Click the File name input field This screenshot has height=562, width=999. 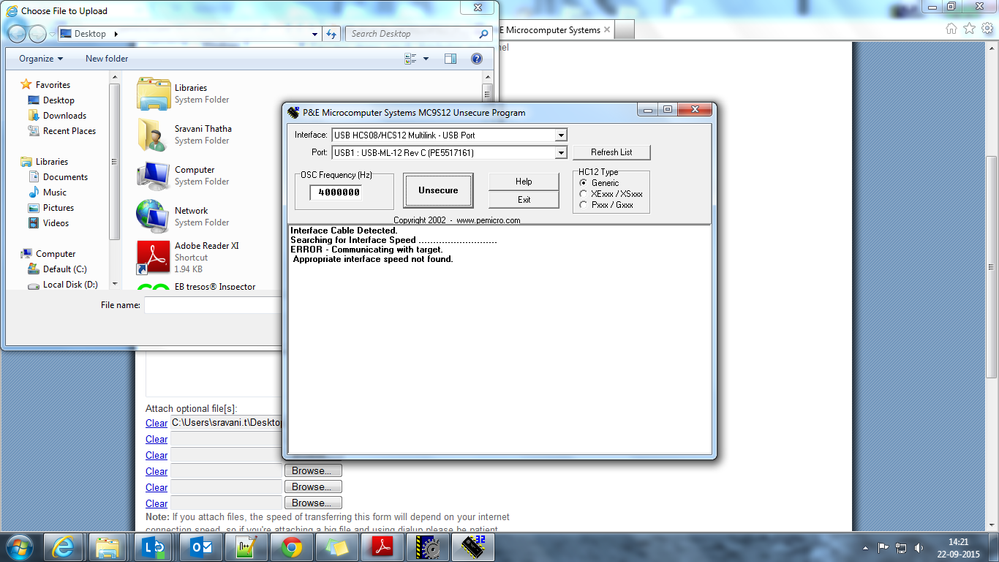[213, 305]
